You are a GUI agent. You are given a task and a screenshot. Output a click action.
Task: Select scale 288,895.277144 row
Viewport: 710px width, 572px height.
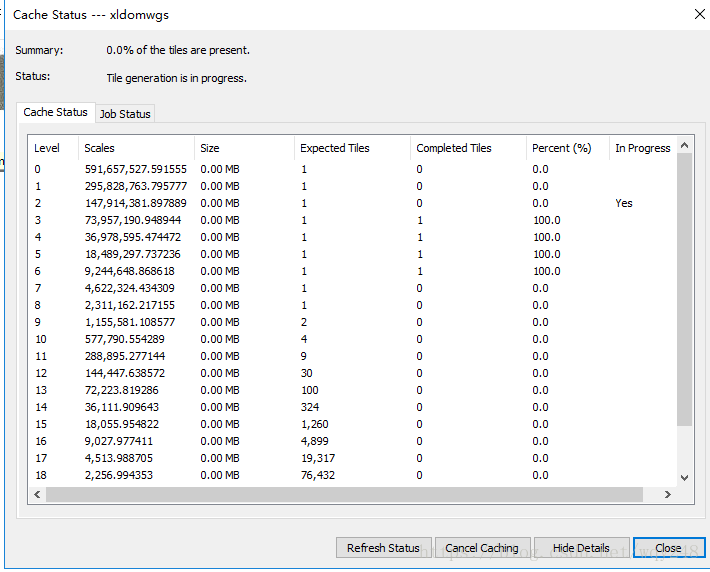pyautogui.click(x=352, y=356)
